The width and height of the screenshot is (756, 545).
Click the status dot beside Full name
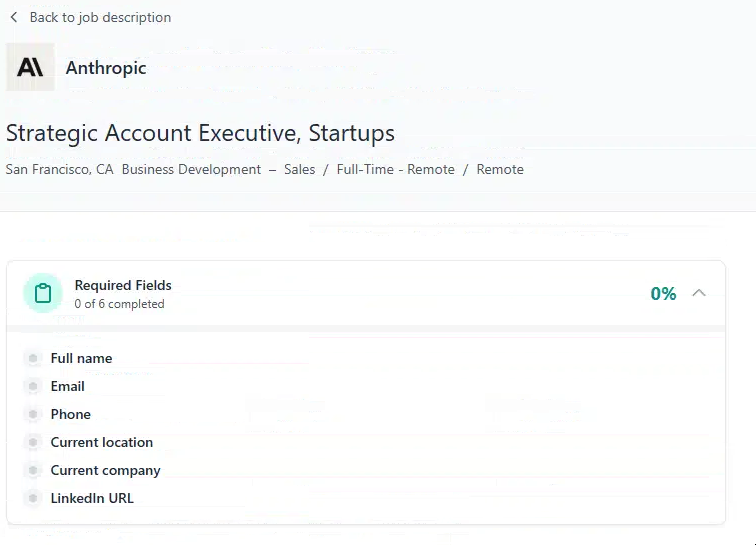[x=33, y=358]
